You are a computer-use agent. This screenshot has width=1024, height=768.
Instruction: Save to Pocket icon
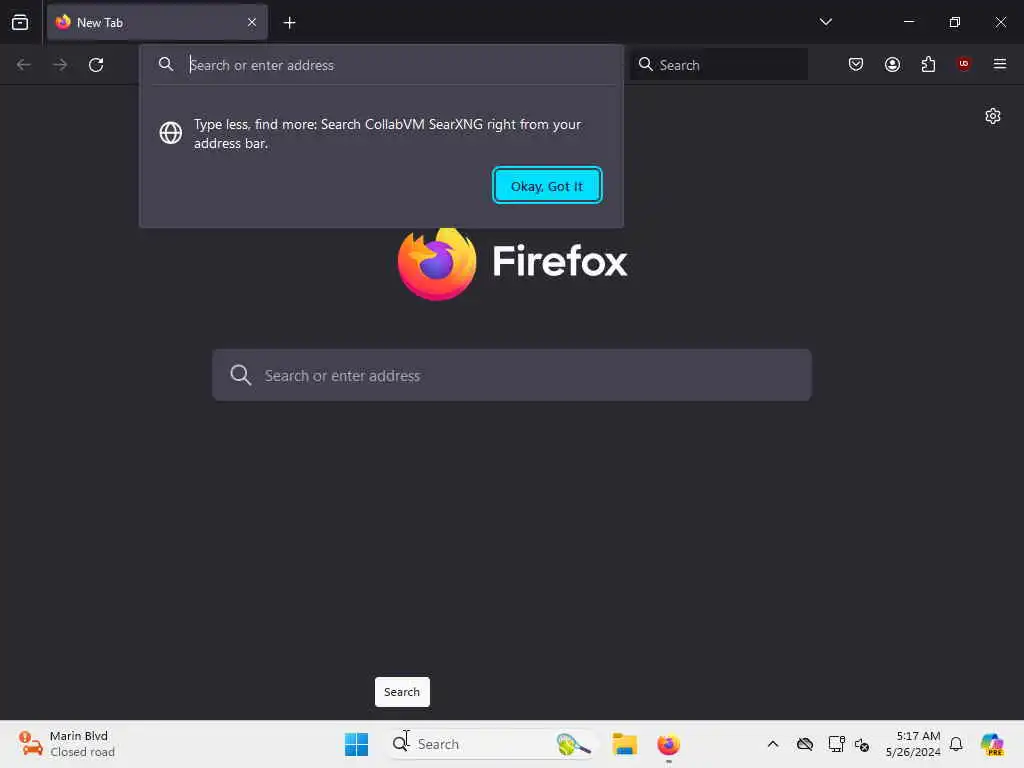[856, 64]
